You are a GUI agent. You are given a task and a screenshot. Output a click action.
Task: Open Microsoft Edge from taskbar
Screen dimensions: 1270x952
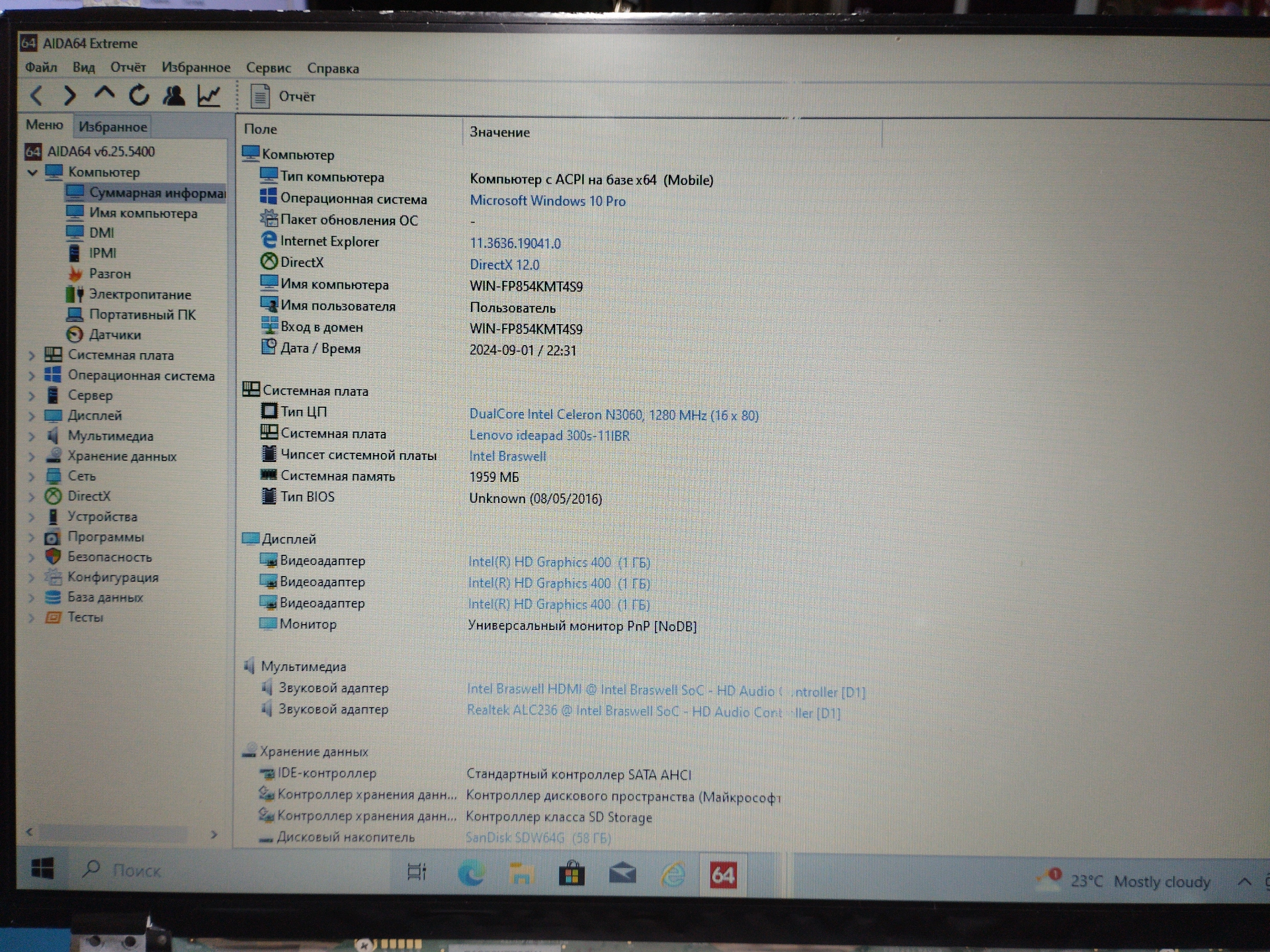[471, 873]
